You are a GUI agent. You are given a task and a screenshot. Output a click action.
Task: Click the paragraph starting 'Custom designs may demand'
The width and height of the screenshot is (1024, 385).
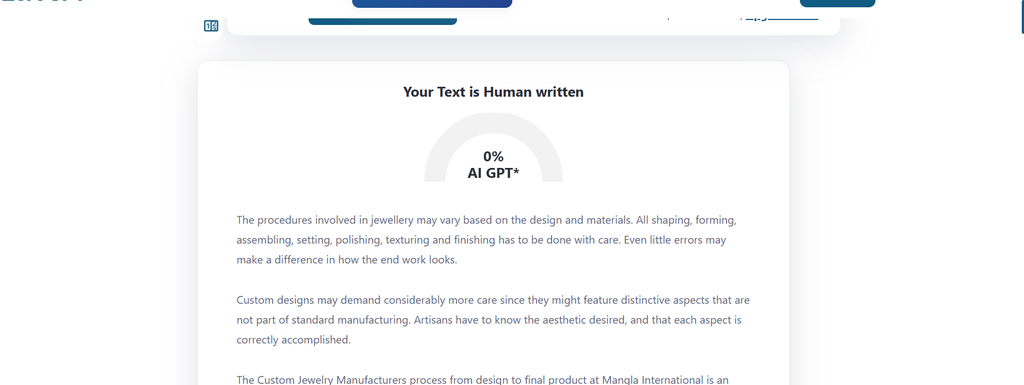point(493,320)
